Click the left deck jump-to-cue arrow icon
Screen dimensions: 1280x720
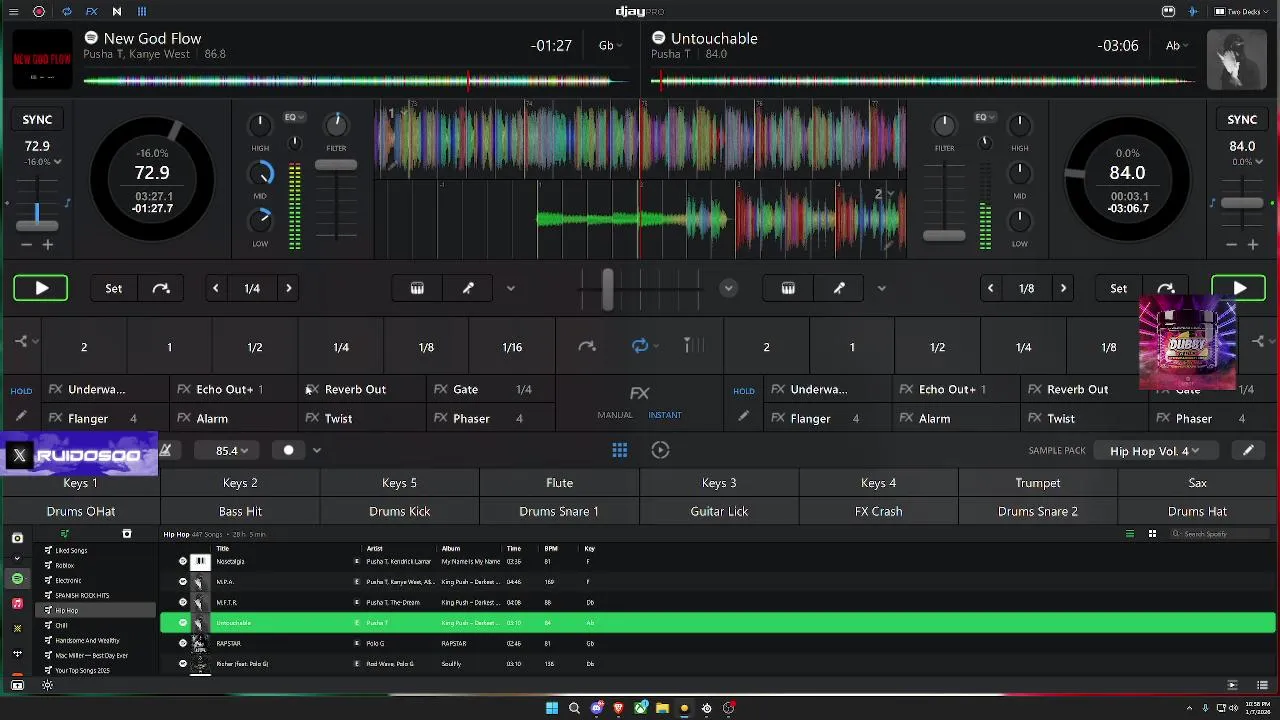[x=161, y=288]
